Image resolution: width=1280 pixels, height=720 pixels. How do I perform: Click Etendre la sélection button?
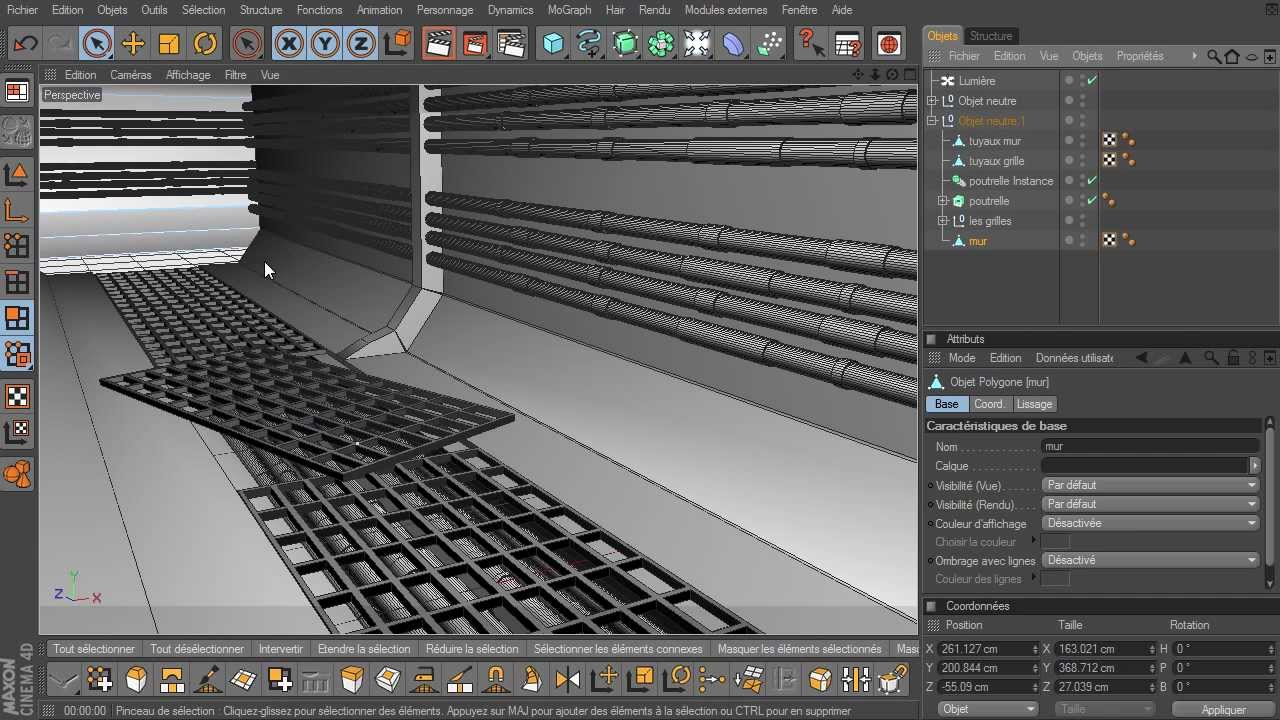(x=364, y=649)
